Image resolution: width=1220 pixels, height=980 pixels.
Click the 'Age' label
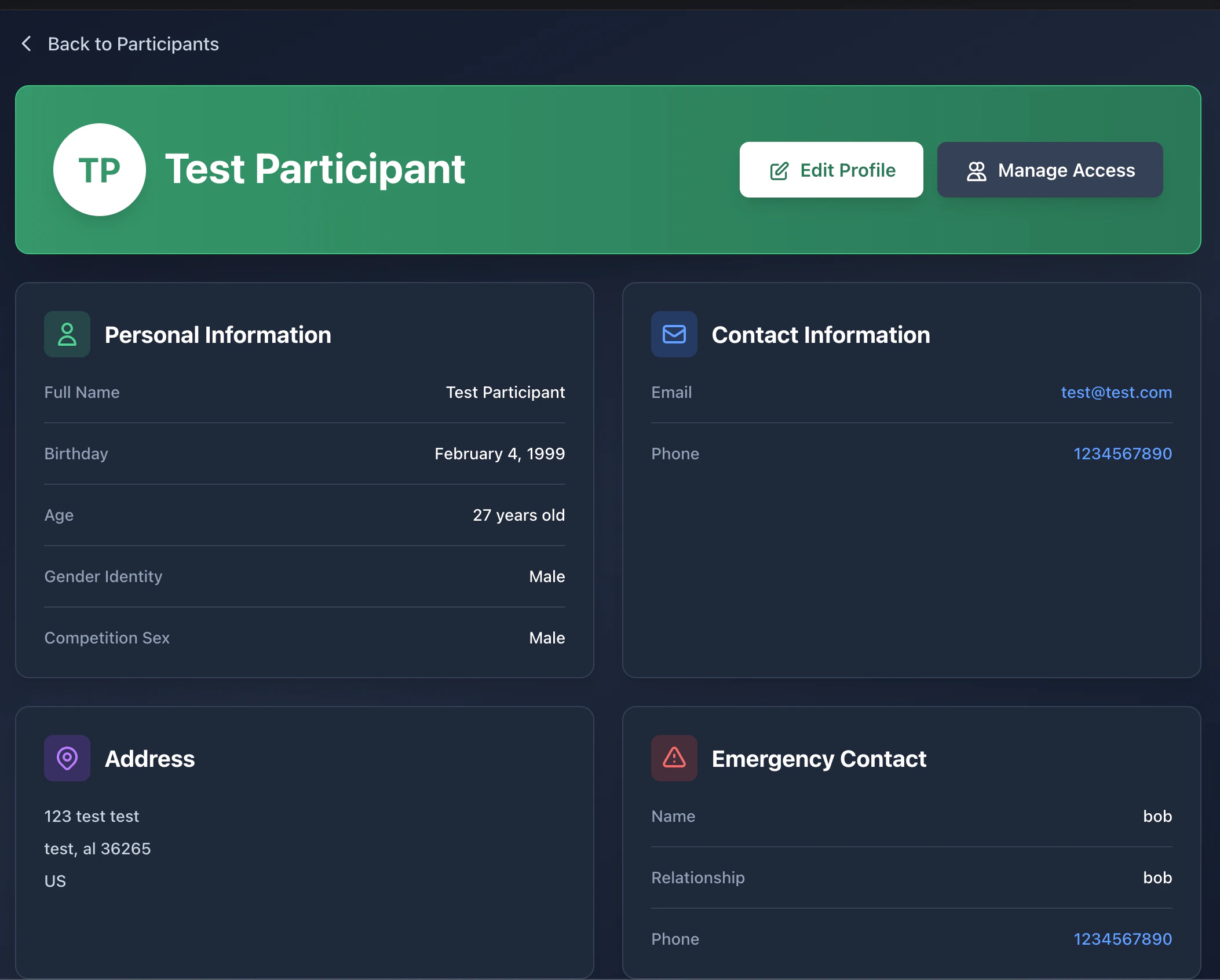pos(59,515)
